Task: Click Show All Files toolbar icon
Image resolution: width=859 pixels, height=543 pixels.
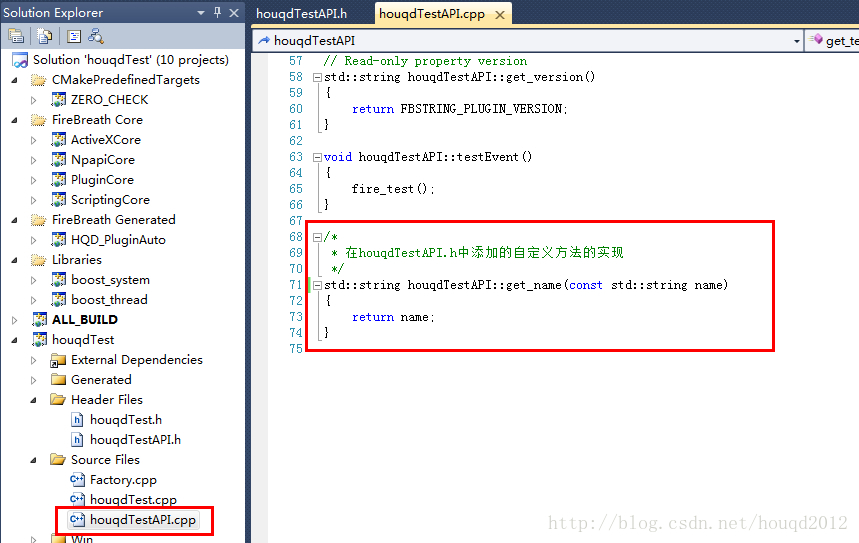Action: [x=44, y=36]
